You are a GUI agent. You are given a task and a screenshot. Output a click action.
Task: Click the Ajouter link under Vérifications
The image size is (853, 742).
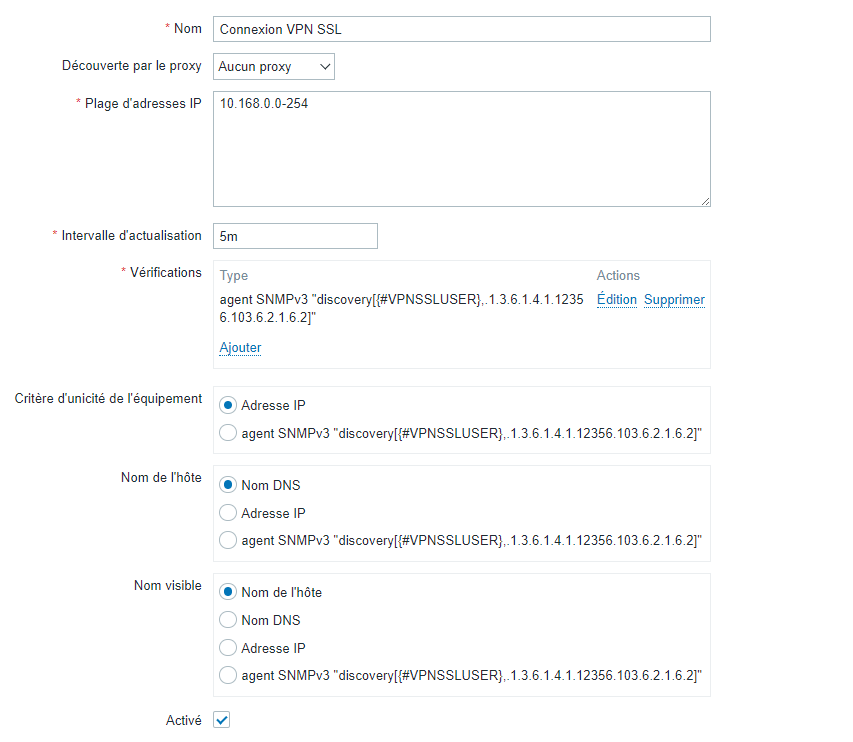click(x=240, y=348)
